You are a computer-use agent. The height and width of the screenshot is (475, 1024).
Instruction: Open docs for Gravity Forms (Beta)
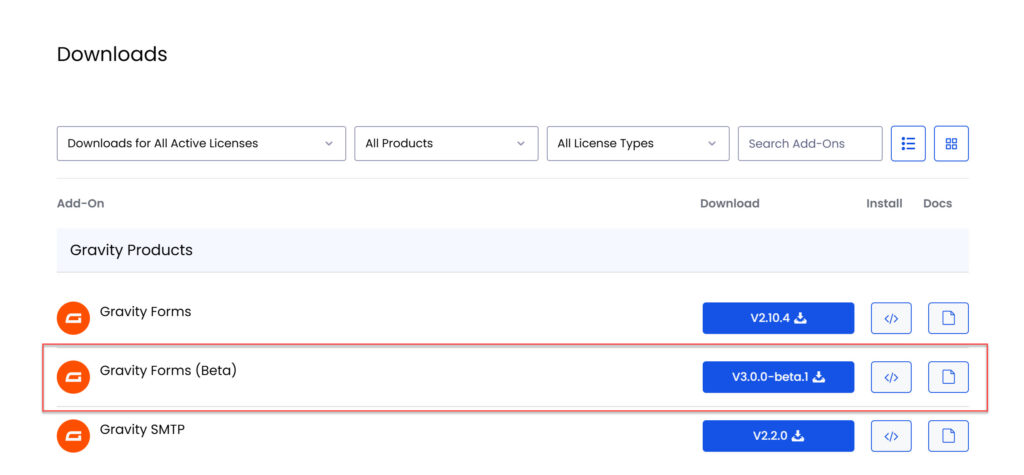pos(948,377)
